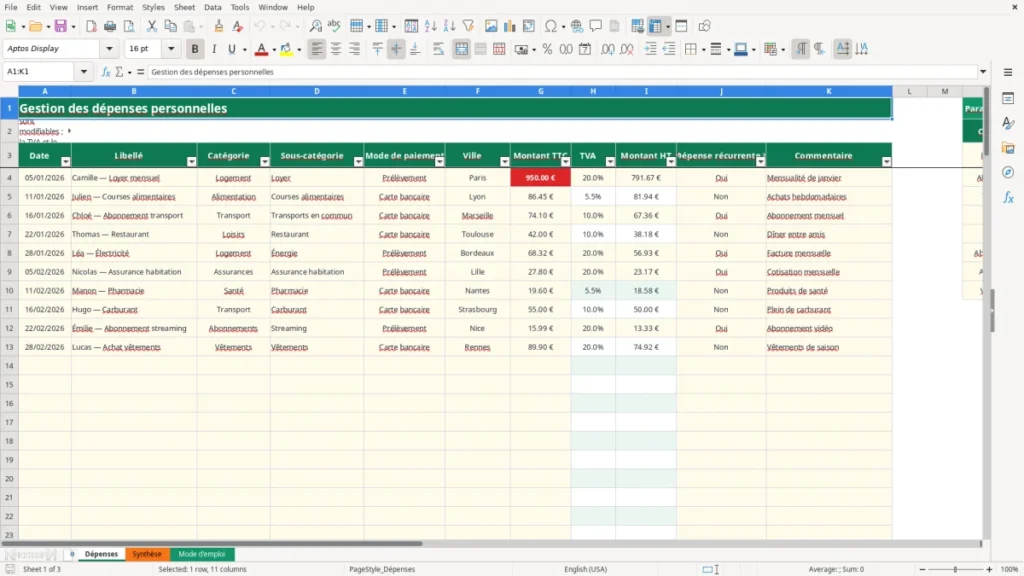Screen dimensions: 1024x576
Task: Insert Image icon in toolbar
Action: tap(491, 26)
